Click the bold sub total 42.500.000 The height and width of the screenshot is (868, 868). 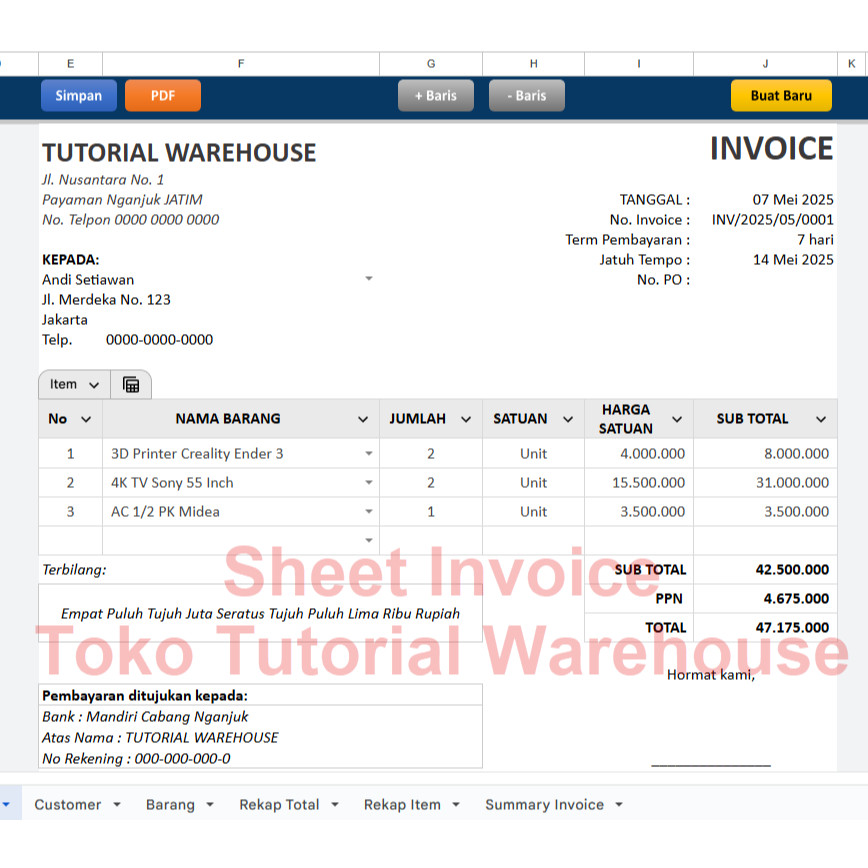[x=792, y=569]
